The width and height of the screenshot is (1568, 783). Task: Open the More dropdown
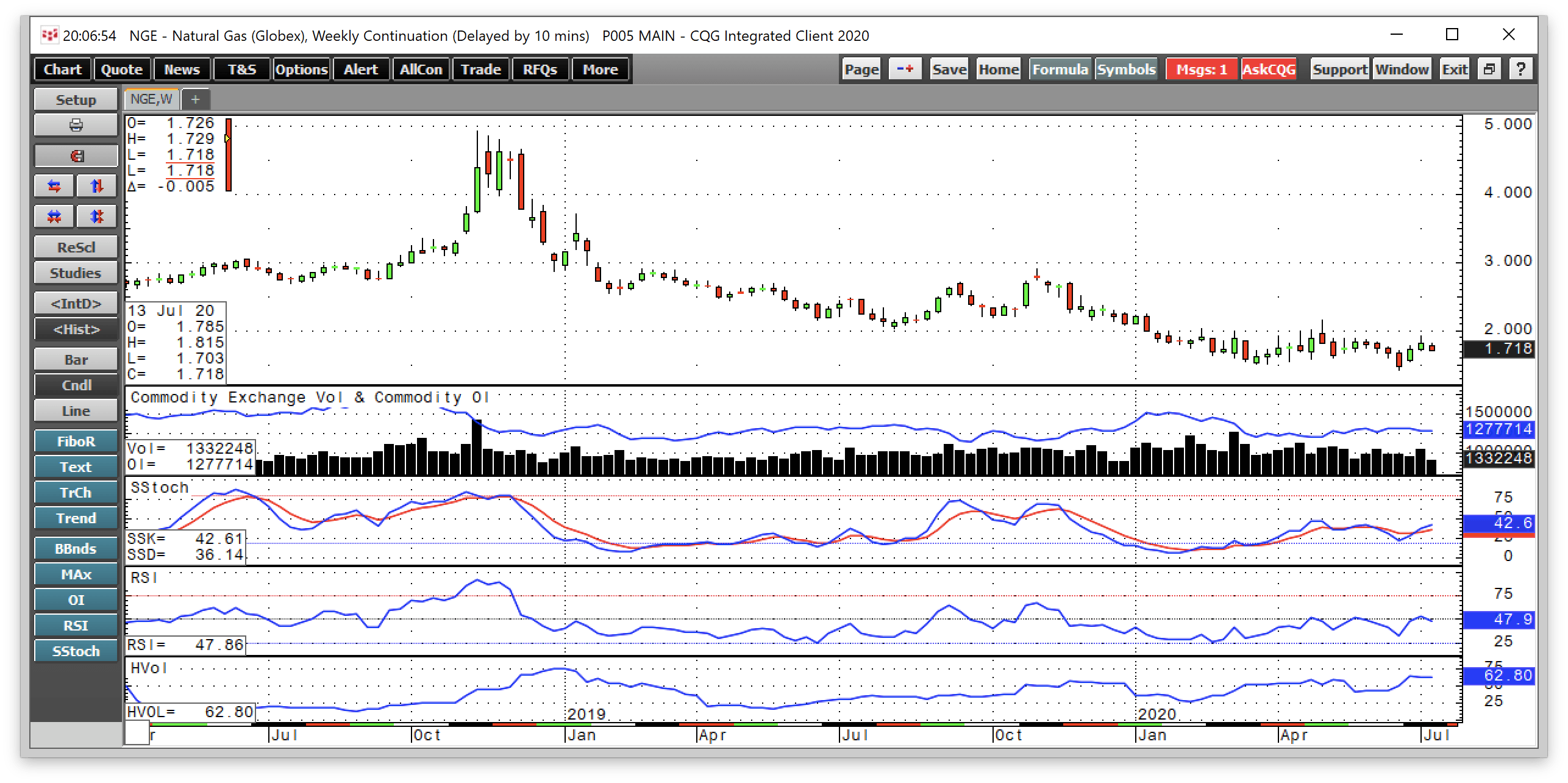[600, 70]
